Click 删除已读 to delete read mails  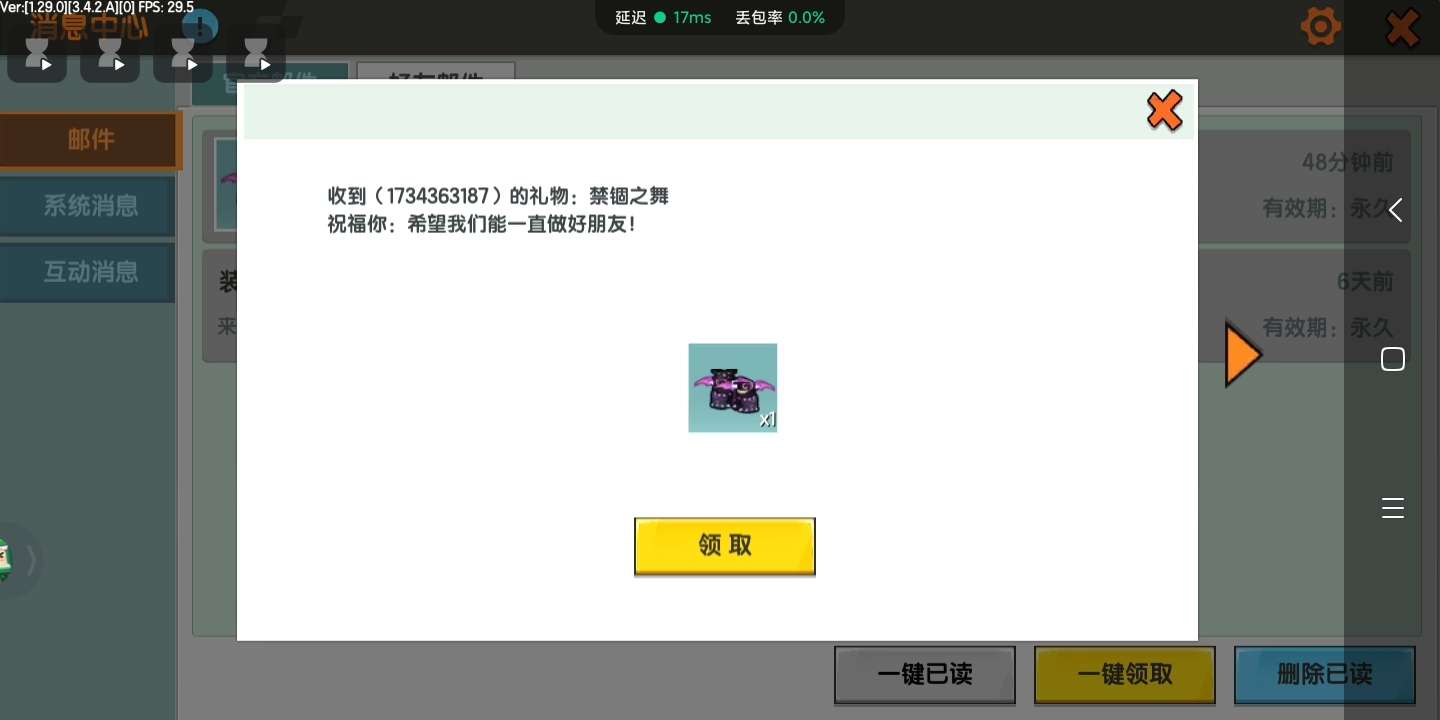tap(1324, 674)
